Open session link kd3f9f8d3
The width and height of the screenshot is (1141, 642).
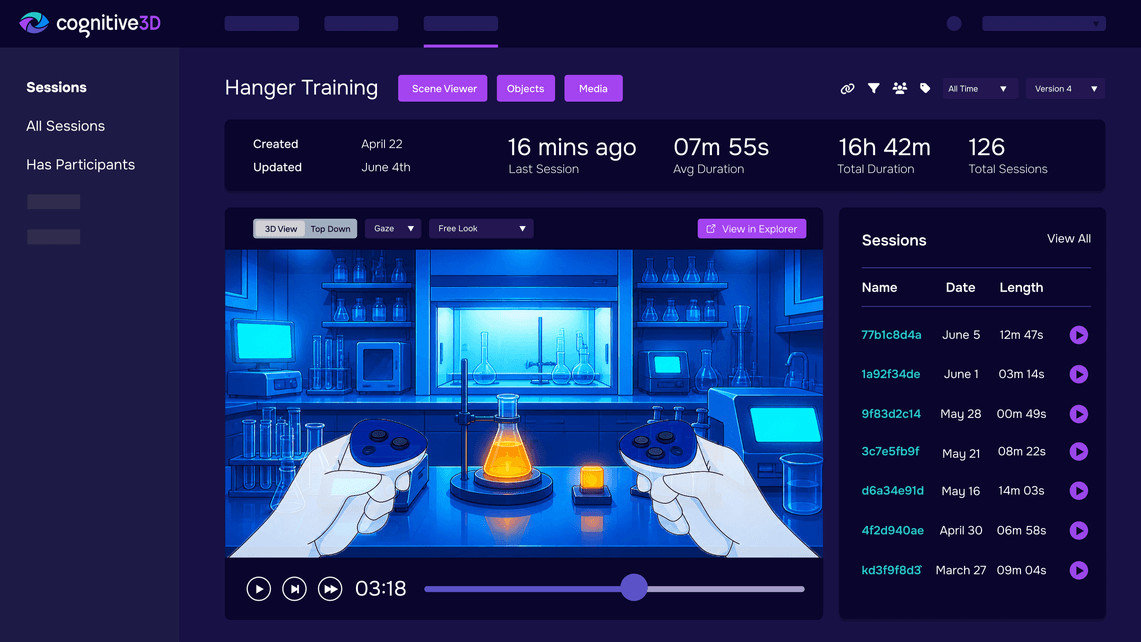click(x=891, y=570)
